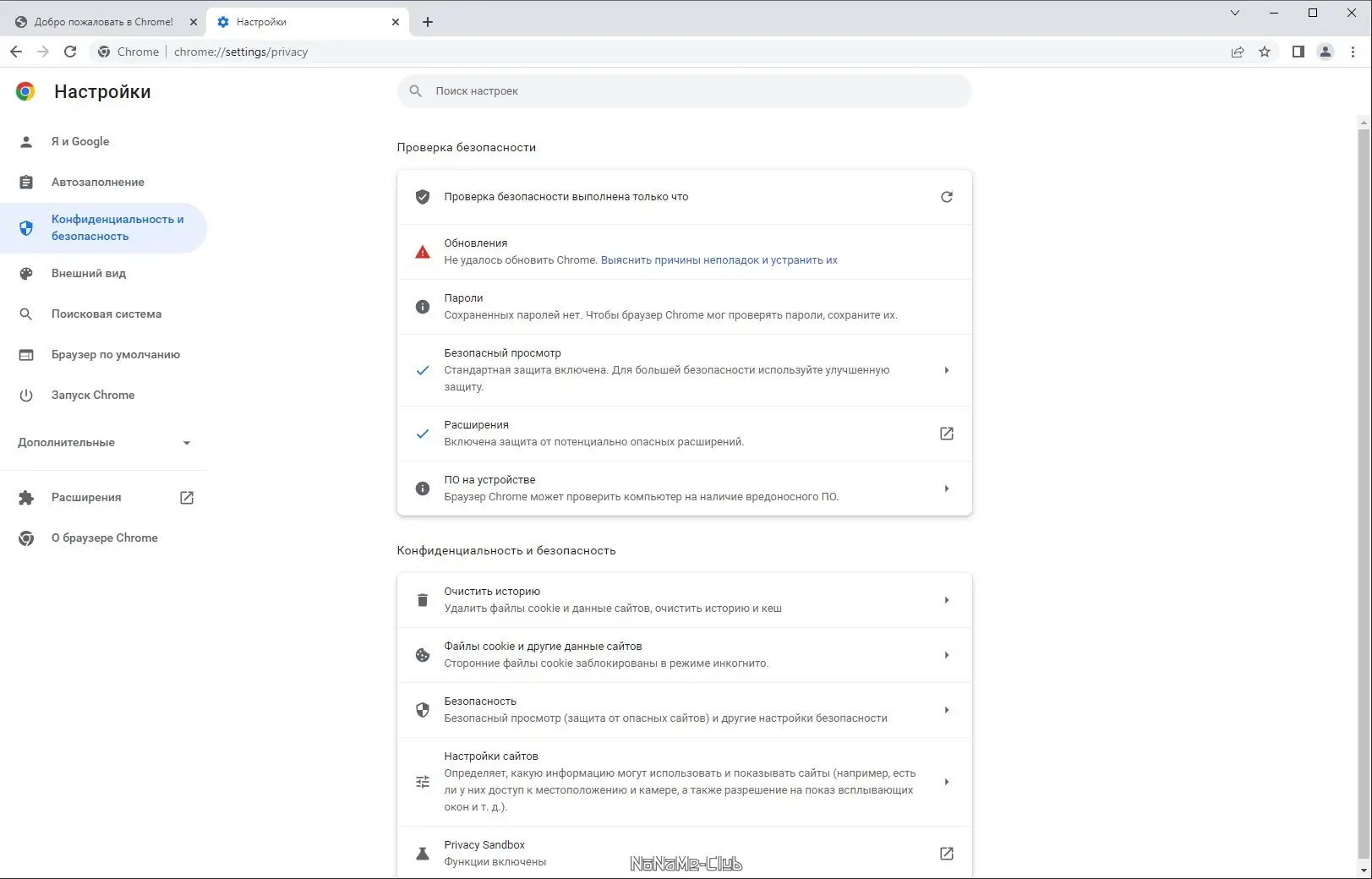Viewport: 1372px width, 879px height.
Task: Open the Очистить историю row arrow
Action: (946, 600)
